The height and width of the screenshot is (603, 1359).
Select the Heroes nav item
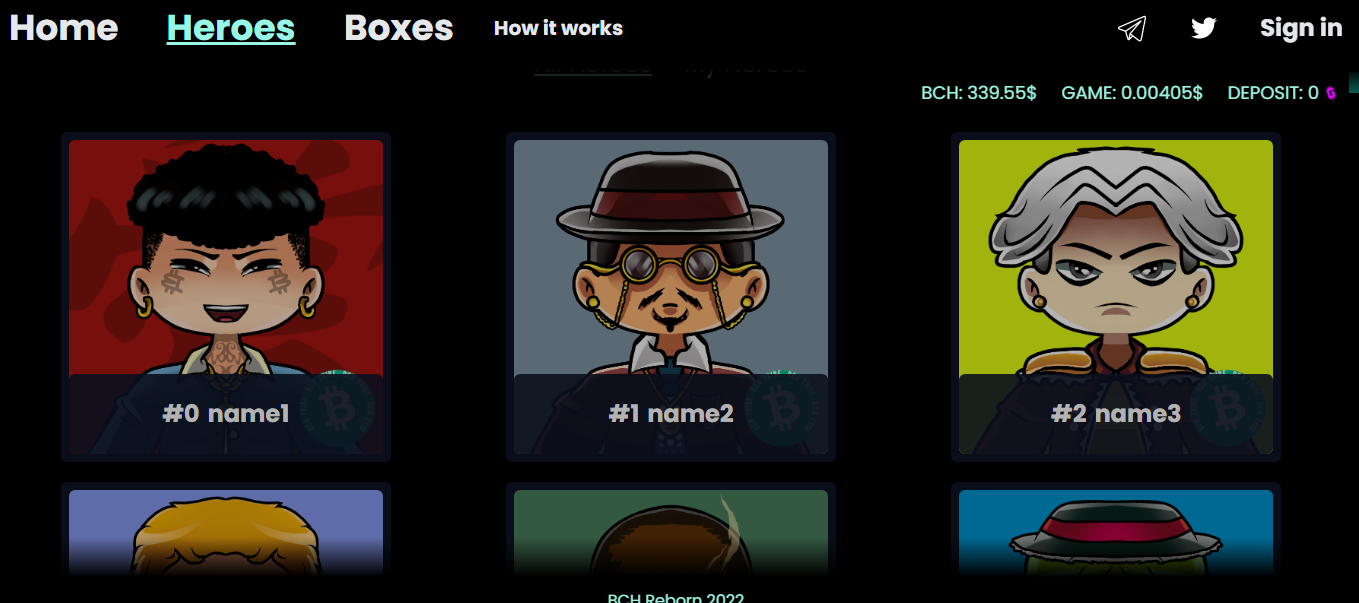[x=231, y=28]
